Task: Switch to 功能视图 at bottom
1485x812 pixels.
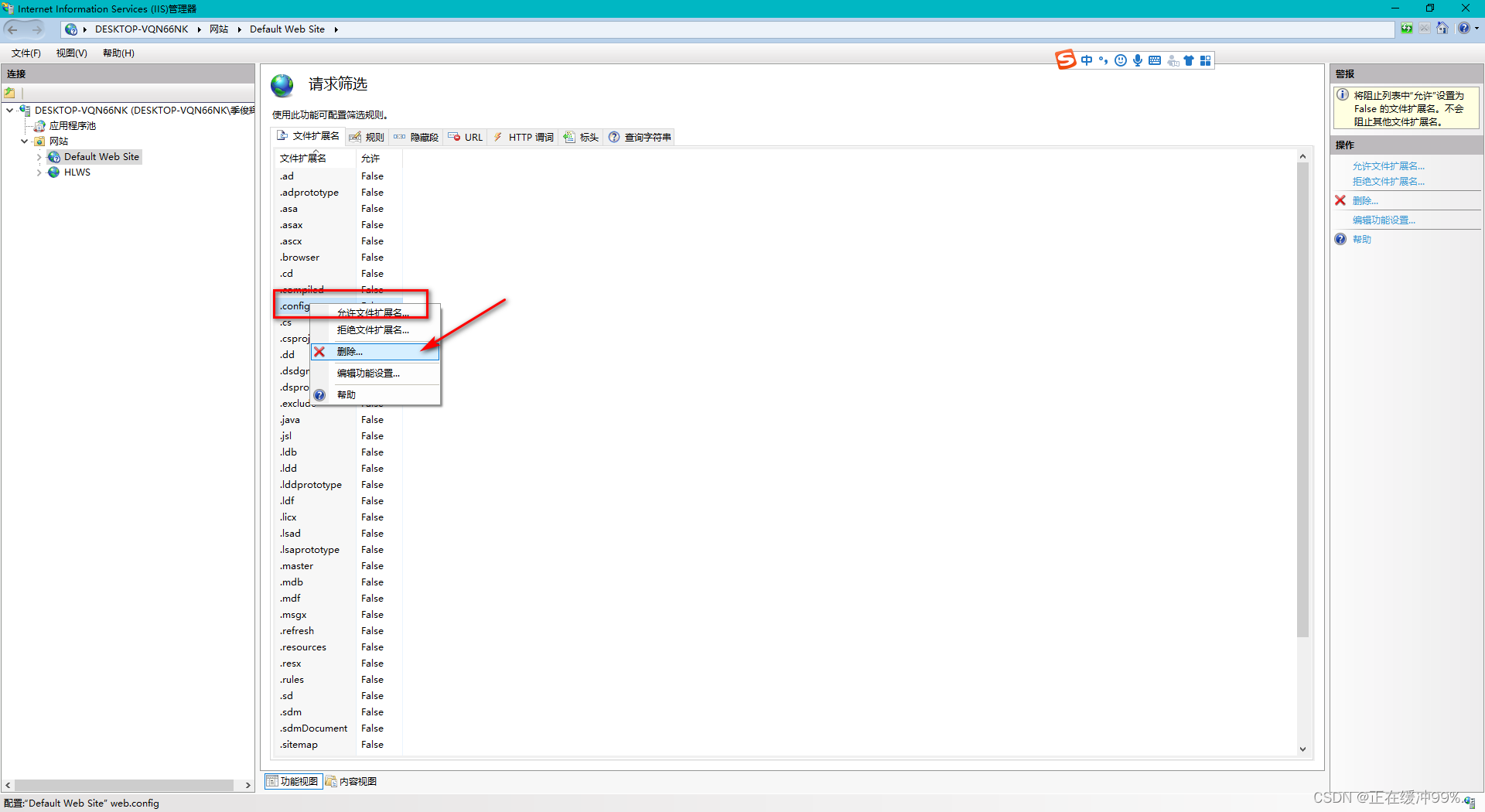Action: pos(293,781)
